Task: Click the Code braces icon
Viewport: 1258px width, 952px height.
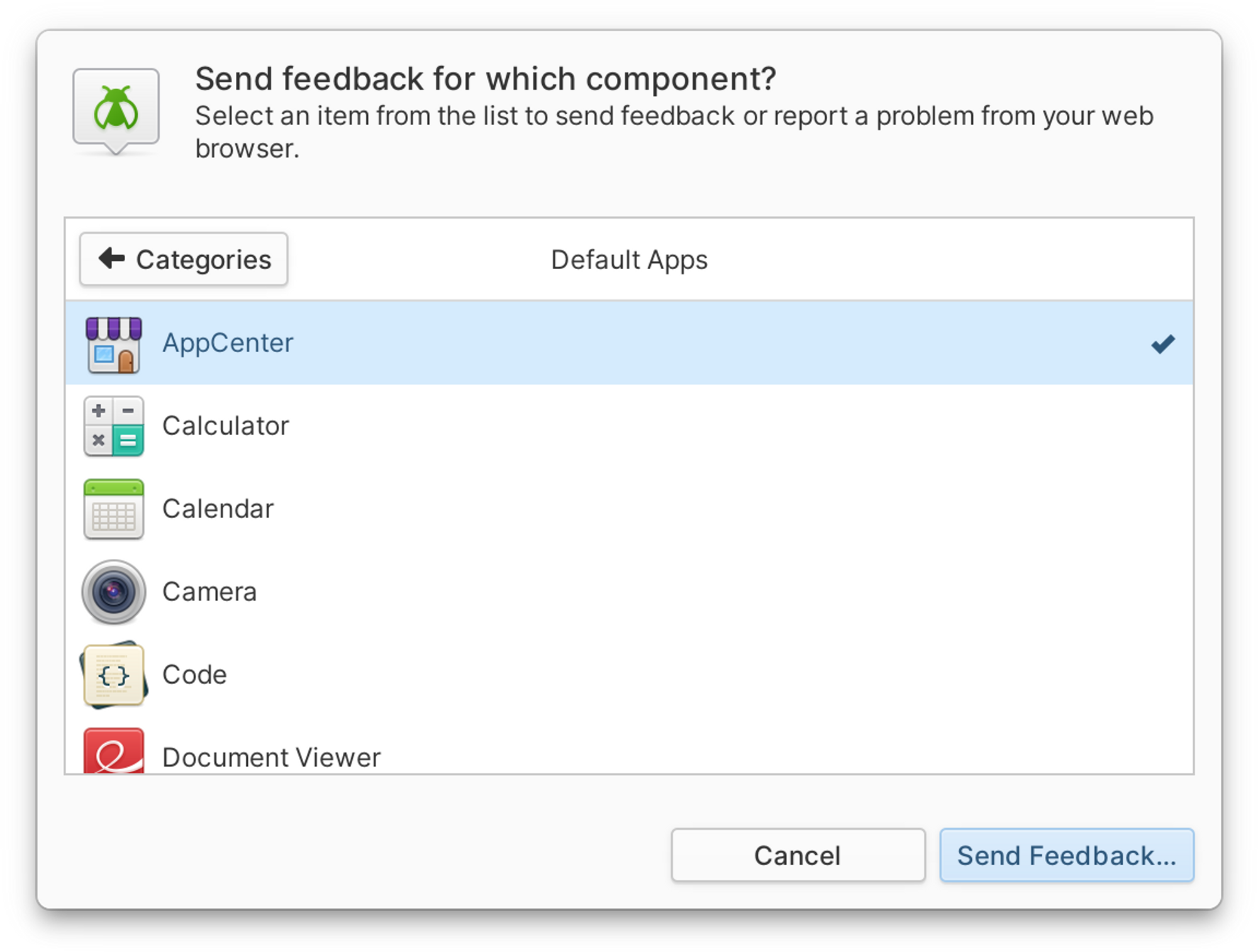Action: click(x=114, y=675)
